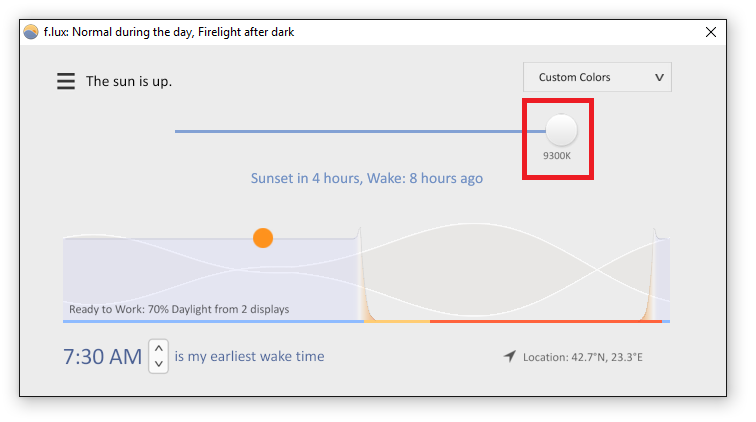Click the 9300K label under slider
Image resolution: width=756 pixels, height=422 pixels.
click(557, 156)
